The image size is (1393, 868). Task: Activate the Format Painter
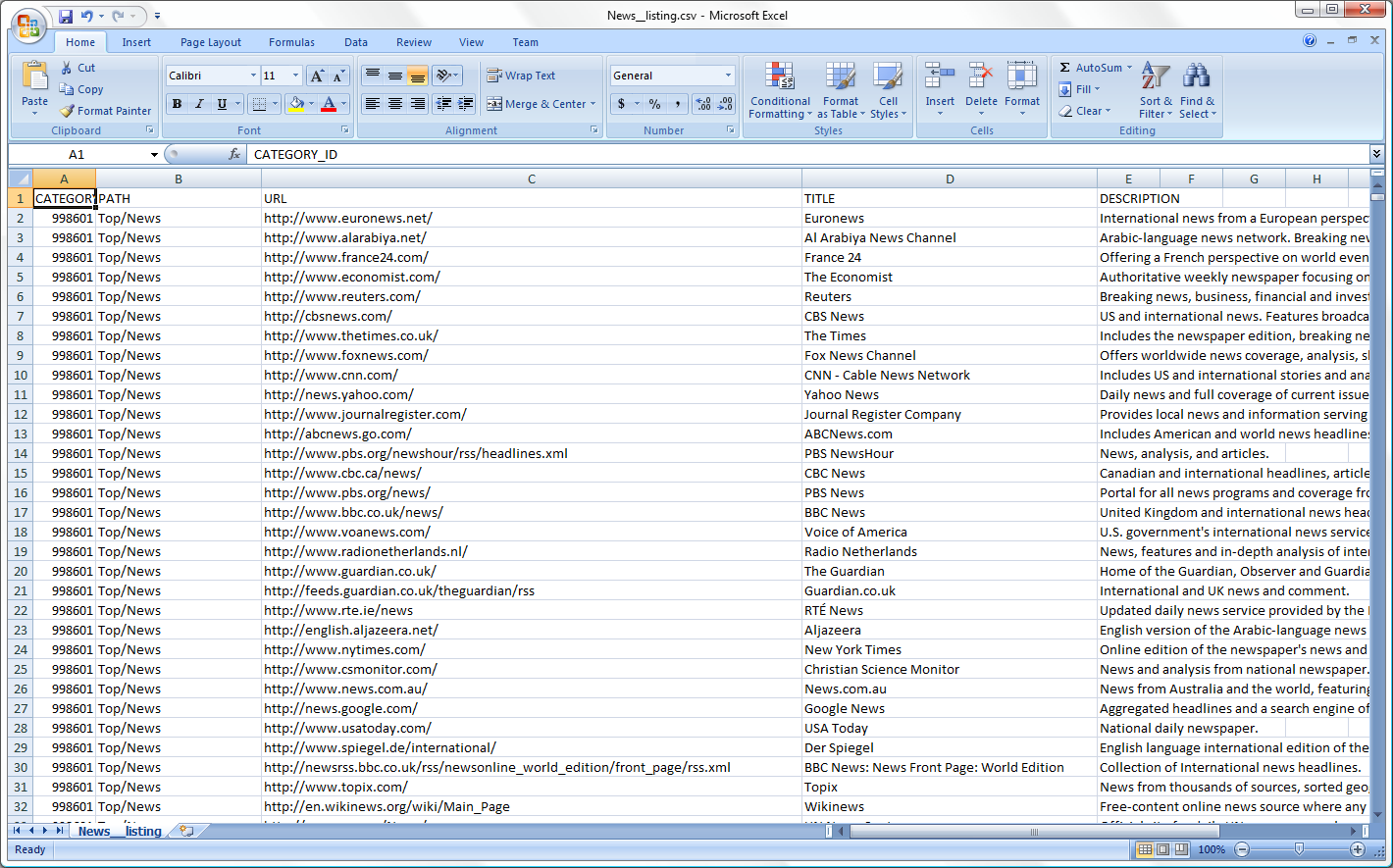105,111
